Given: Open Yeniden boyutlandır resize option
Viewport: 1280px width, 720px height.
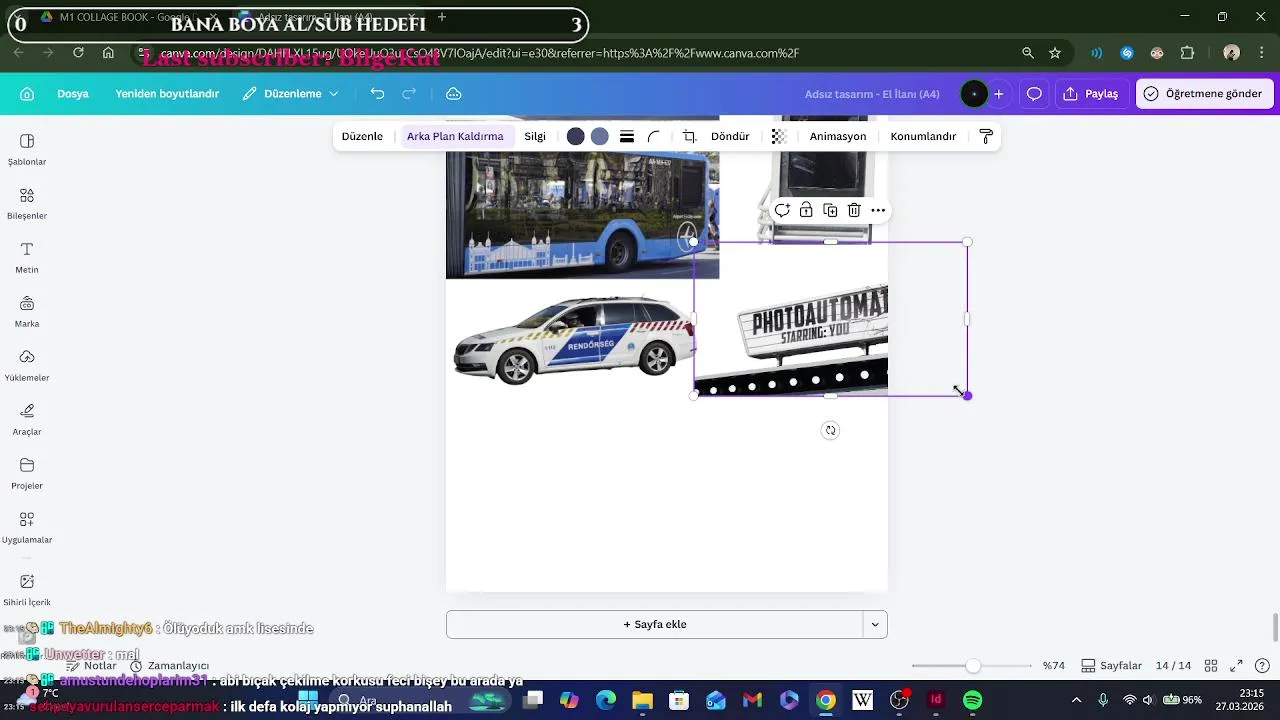Looking at the screenshot, I should point(167,94).
